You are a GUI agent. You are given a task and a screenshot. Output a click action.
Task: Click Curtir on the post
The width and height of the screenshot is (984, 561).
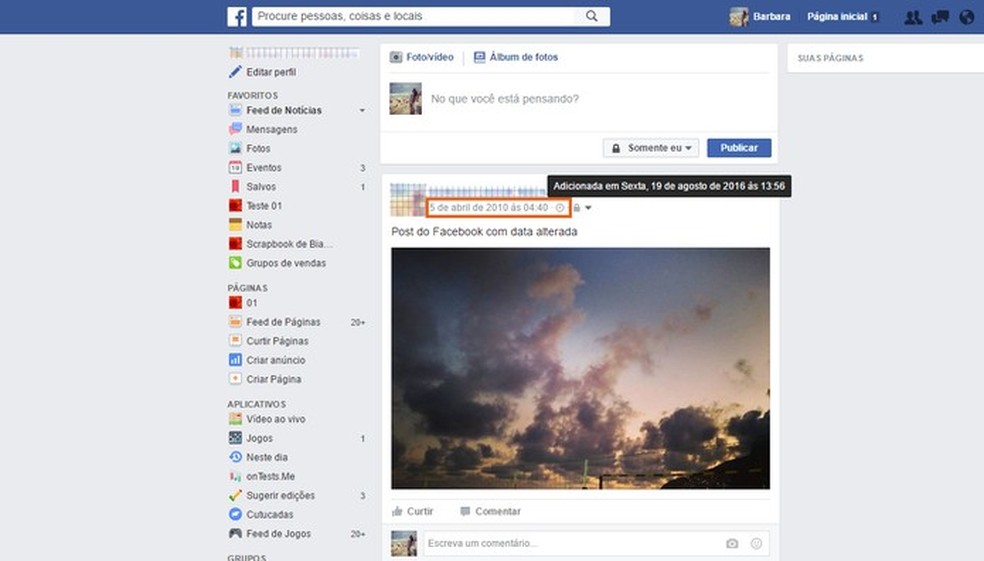[412, 511]
